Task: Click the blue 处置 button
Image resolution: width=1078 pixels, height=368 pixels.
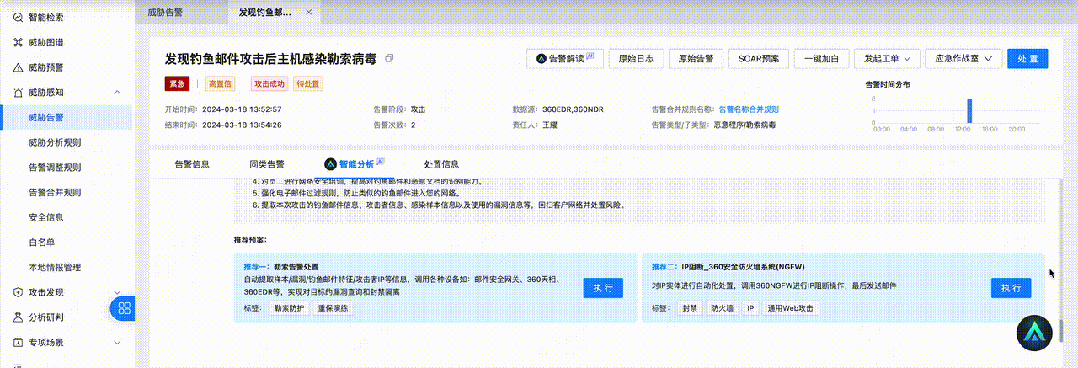Action: pyautogui.click(x=1028, y=58)
